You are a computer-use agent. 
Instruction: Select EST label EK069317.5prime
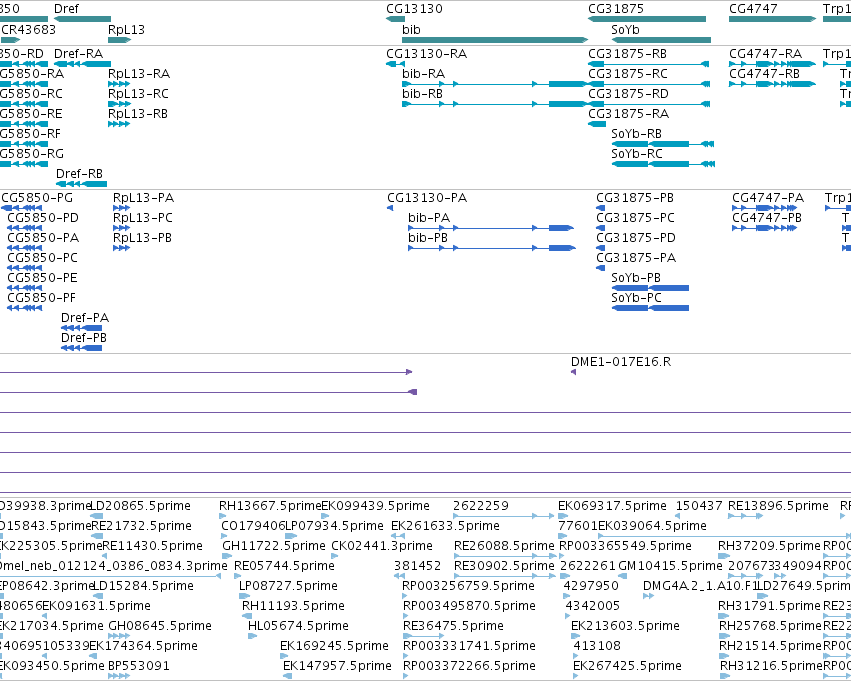612,506
